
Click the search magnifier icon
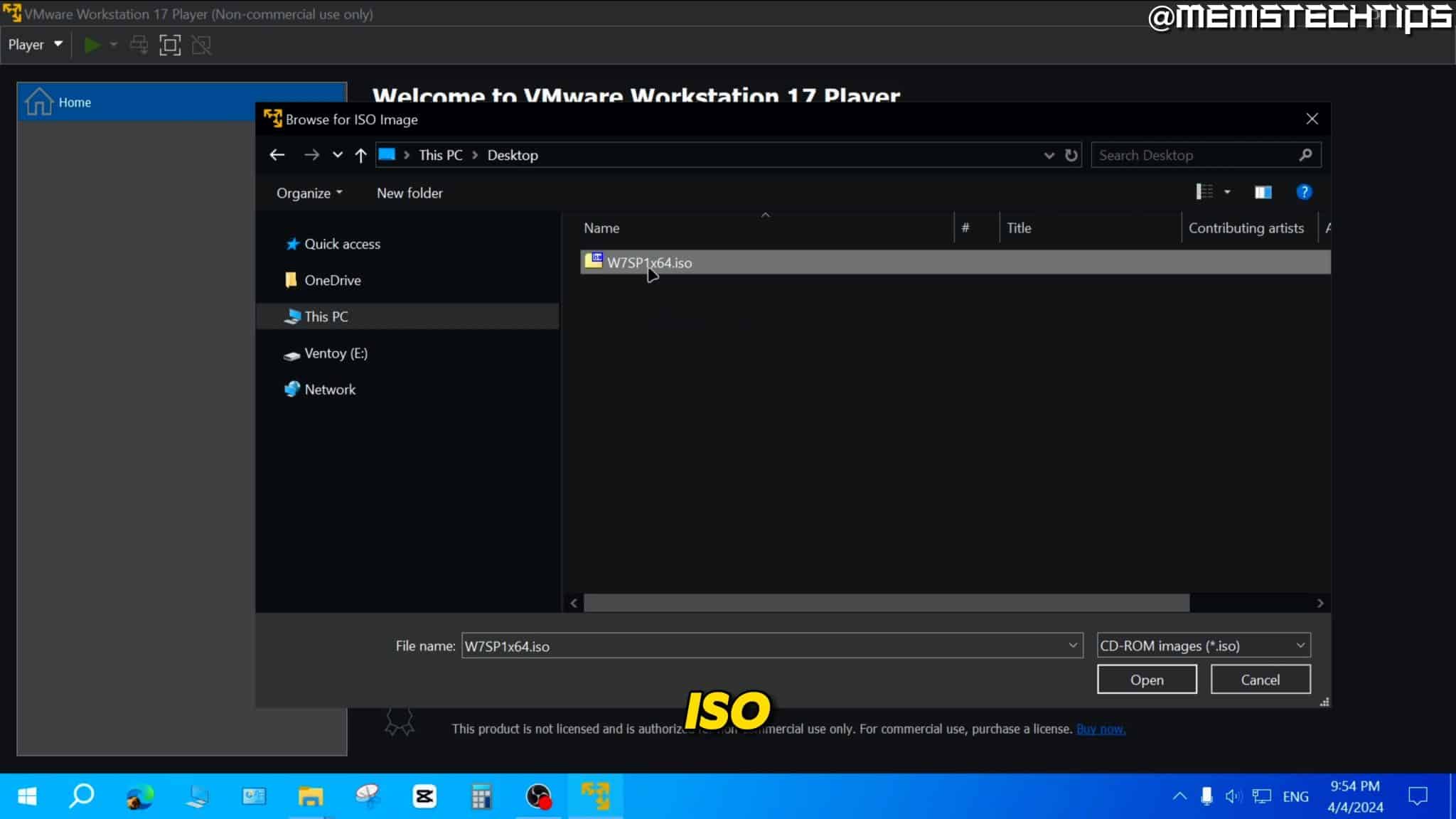[x=1305, y=155]
